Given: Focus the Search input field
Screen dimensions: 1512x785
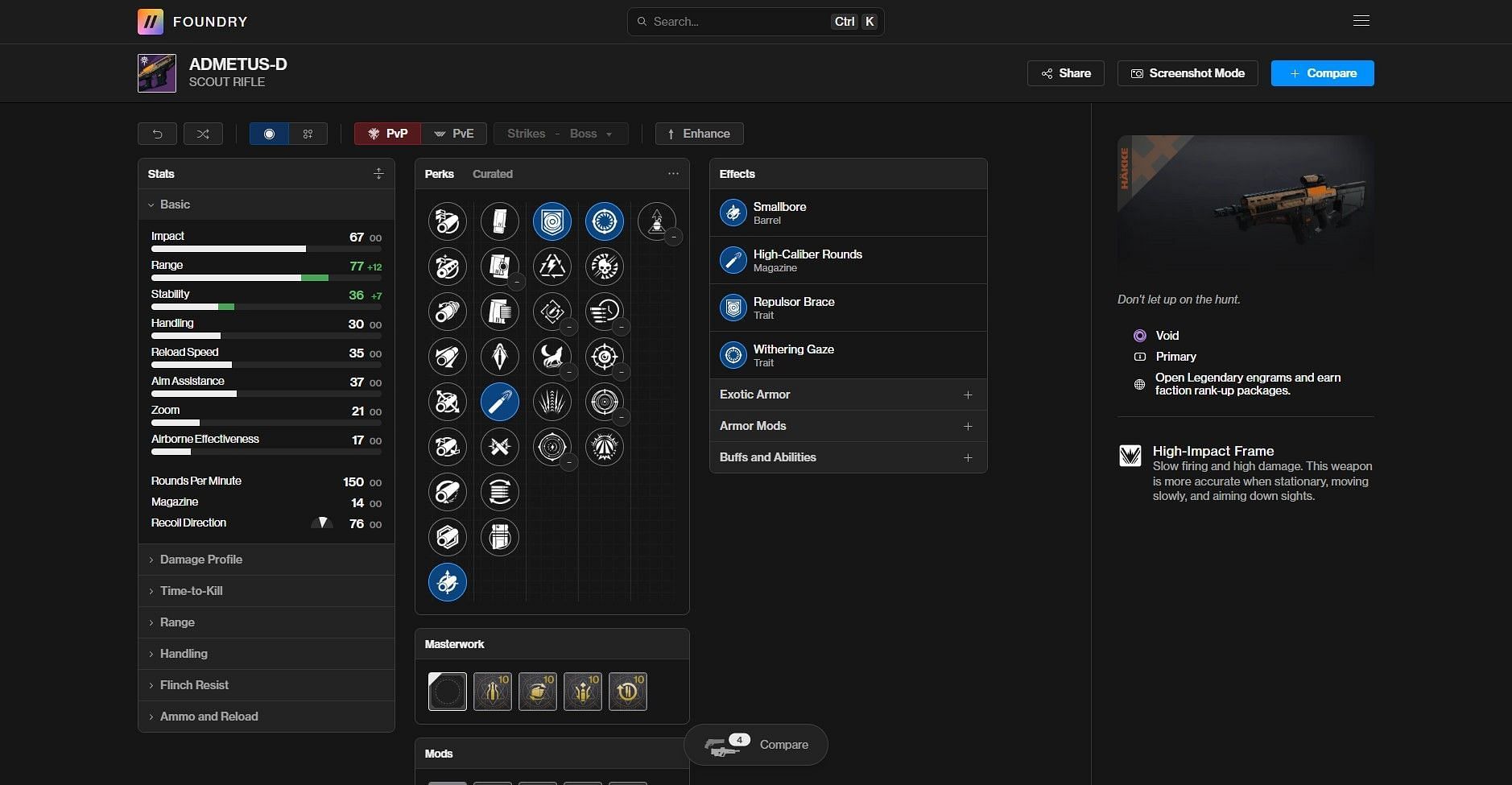Looking at the screenshot, I should point(755,22).
